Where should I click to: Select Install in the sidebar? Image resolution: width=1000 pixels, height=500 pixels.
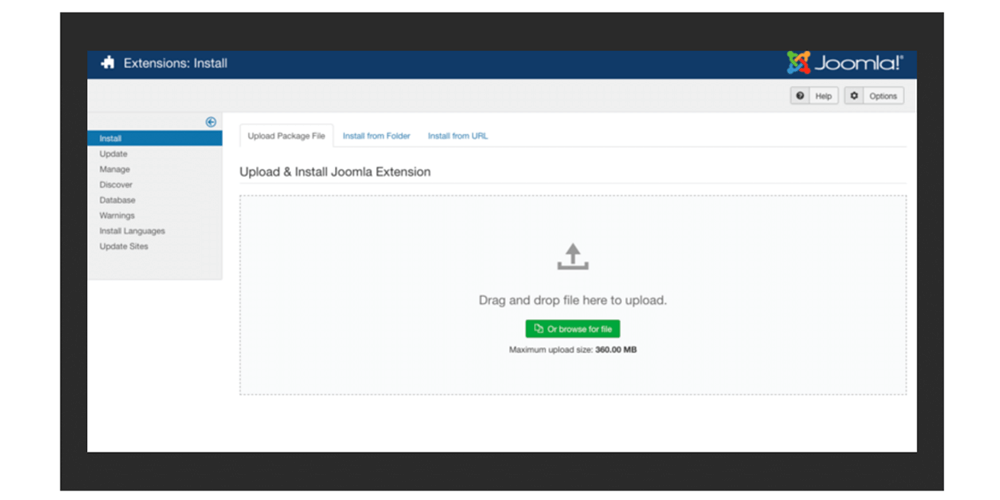pos(155,138)
